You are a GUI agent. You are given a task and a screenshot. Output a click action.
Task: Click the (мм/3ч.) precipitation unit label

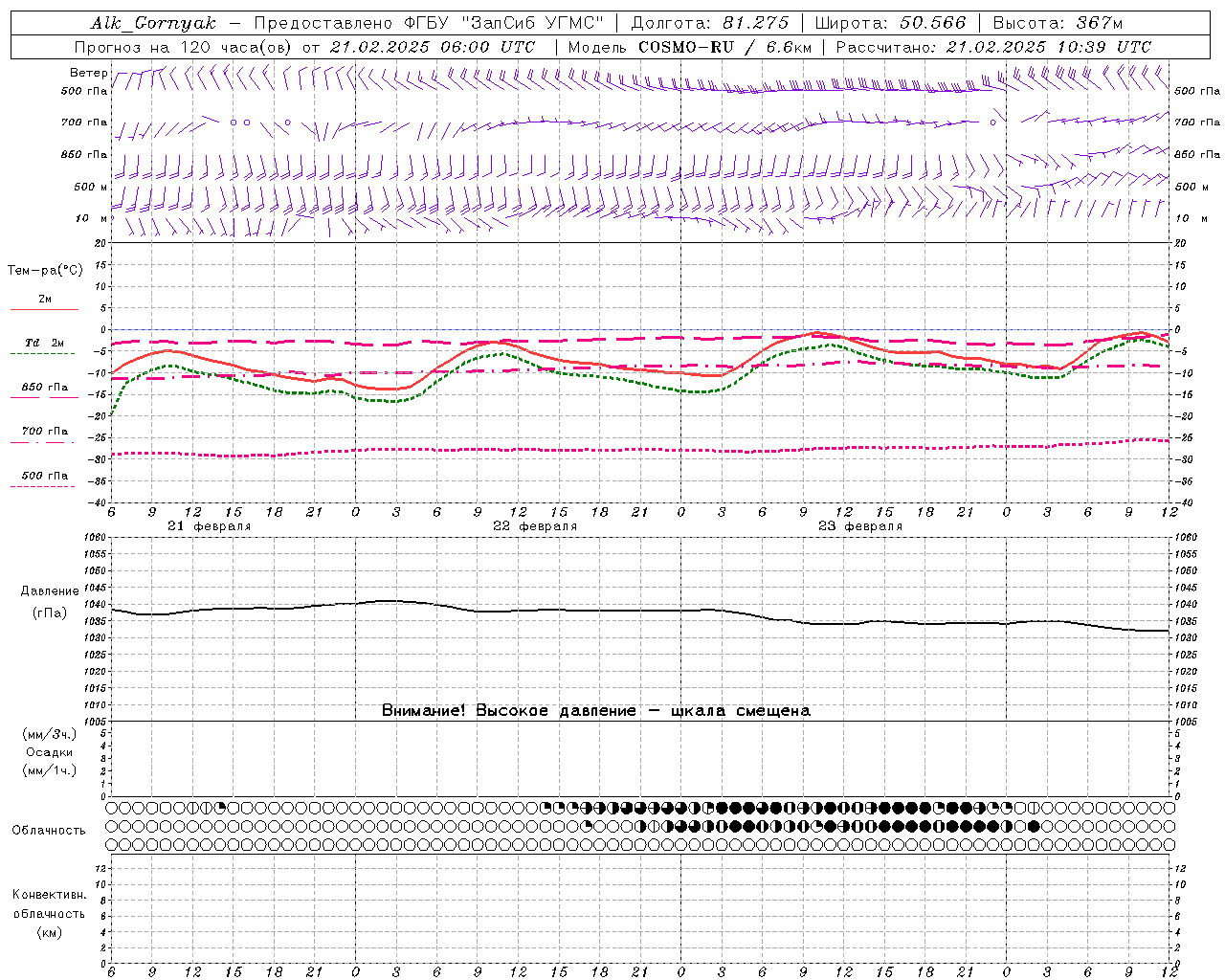click(50, 734)
